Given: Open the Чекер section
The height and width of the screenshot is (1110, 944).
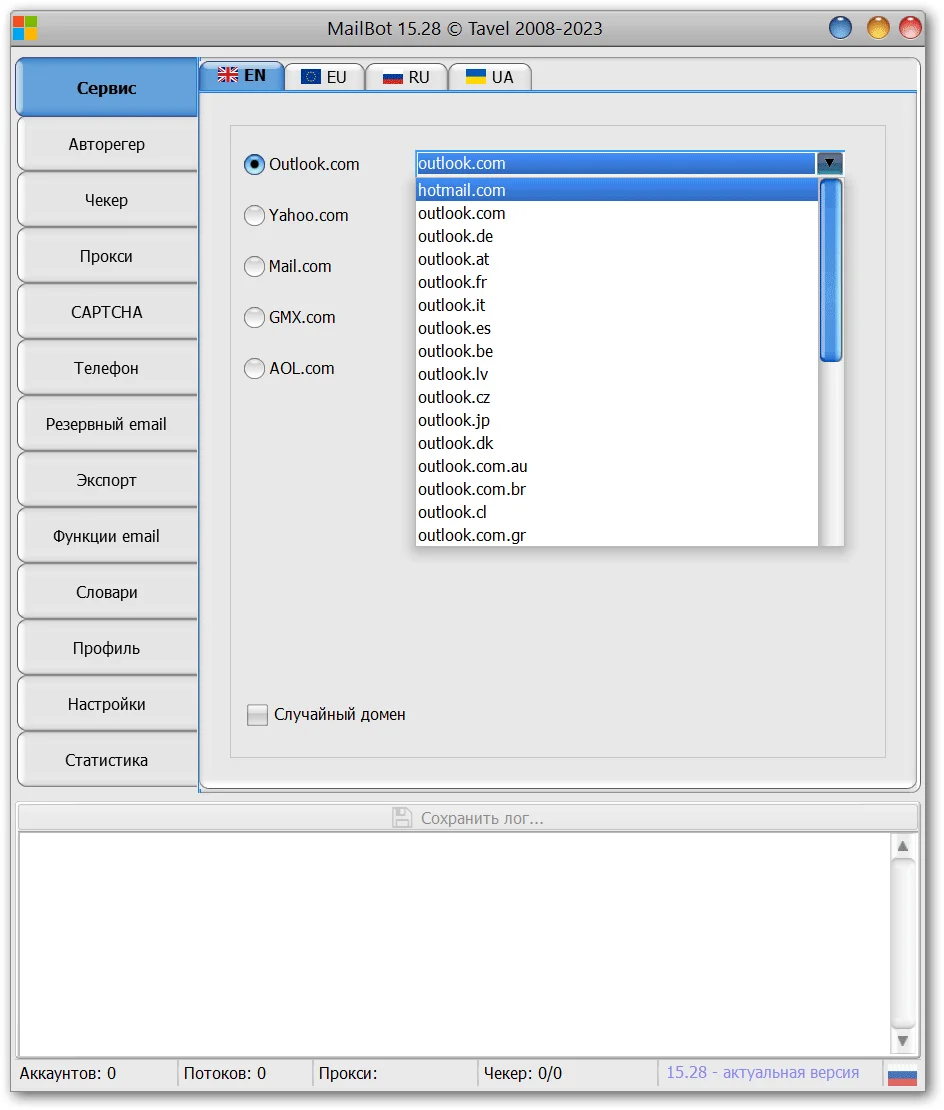Looking at the screenshot, I should 107,200.
